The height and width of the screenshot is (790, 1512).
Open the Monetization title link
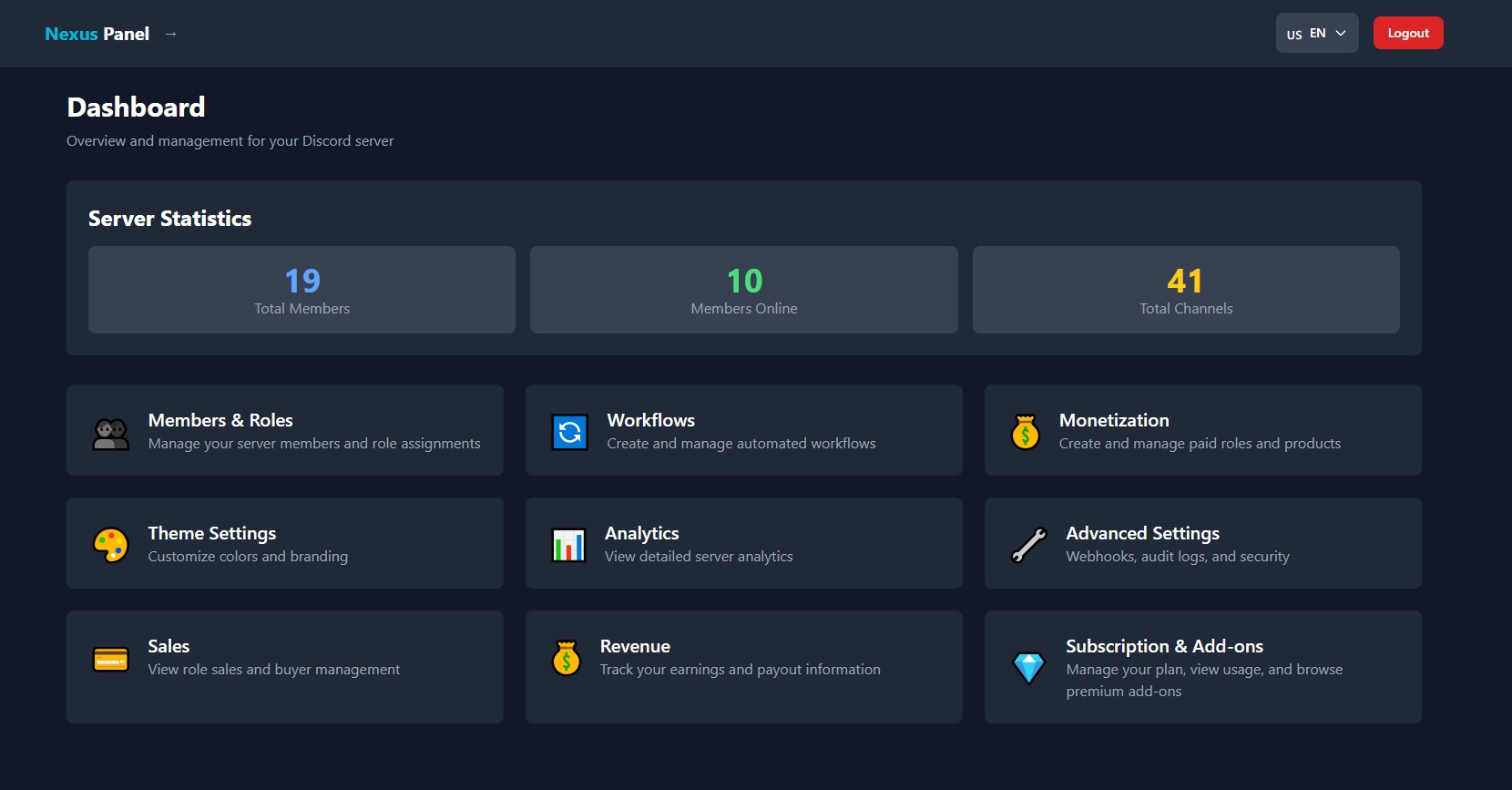click(x=1114, y=420)
